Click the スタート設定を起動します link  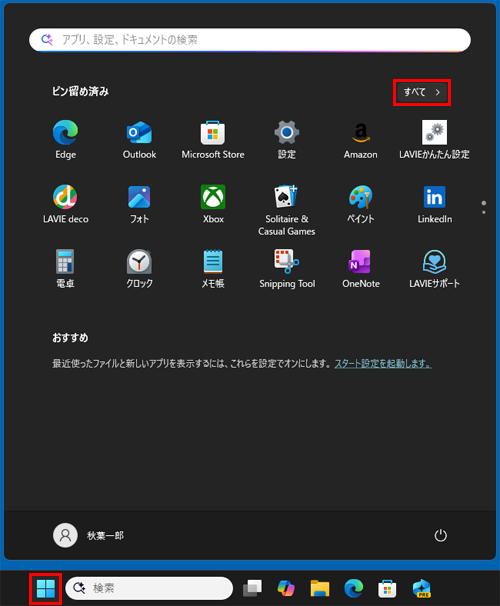(383, 364)
